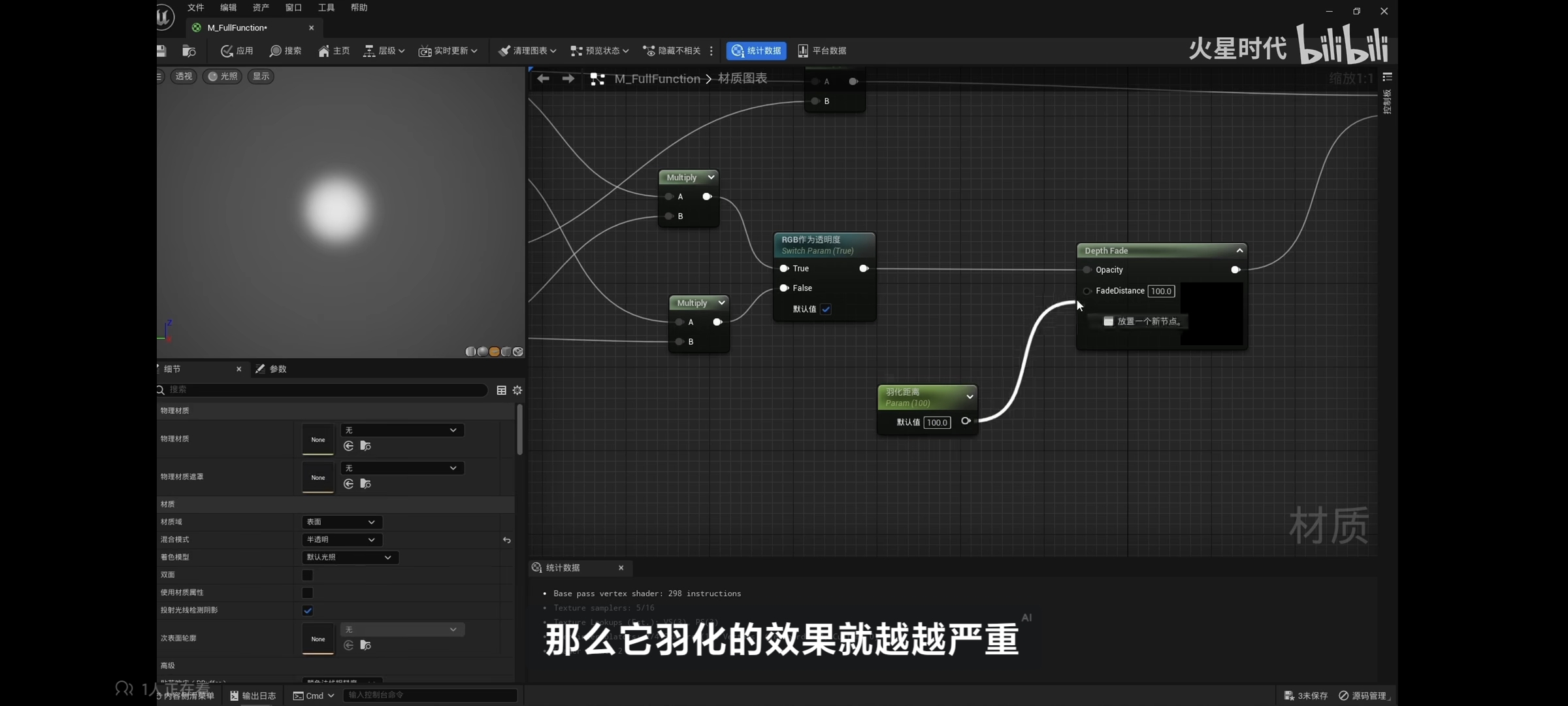Click the Apply (应用) toolbar icon
Image resolution: width=1568 pixels, height=706 pixels.
(x=227, y=51)
